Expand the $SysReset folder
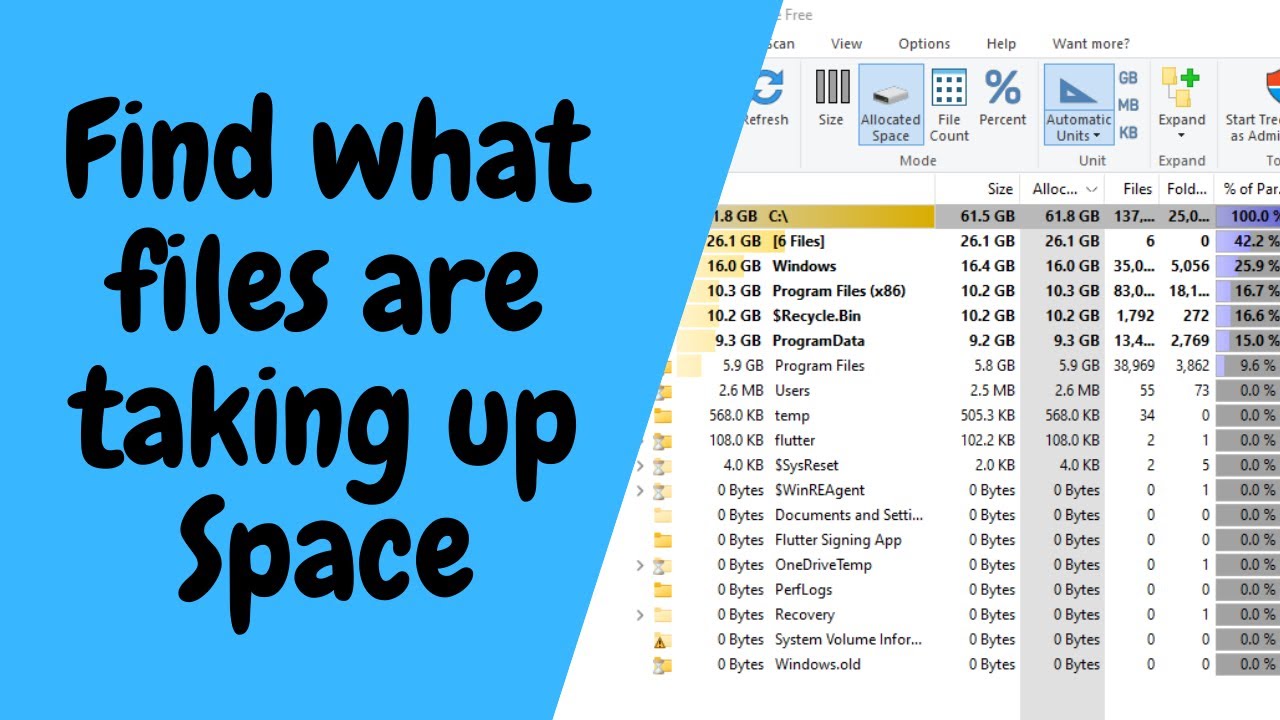 (640, 465)
